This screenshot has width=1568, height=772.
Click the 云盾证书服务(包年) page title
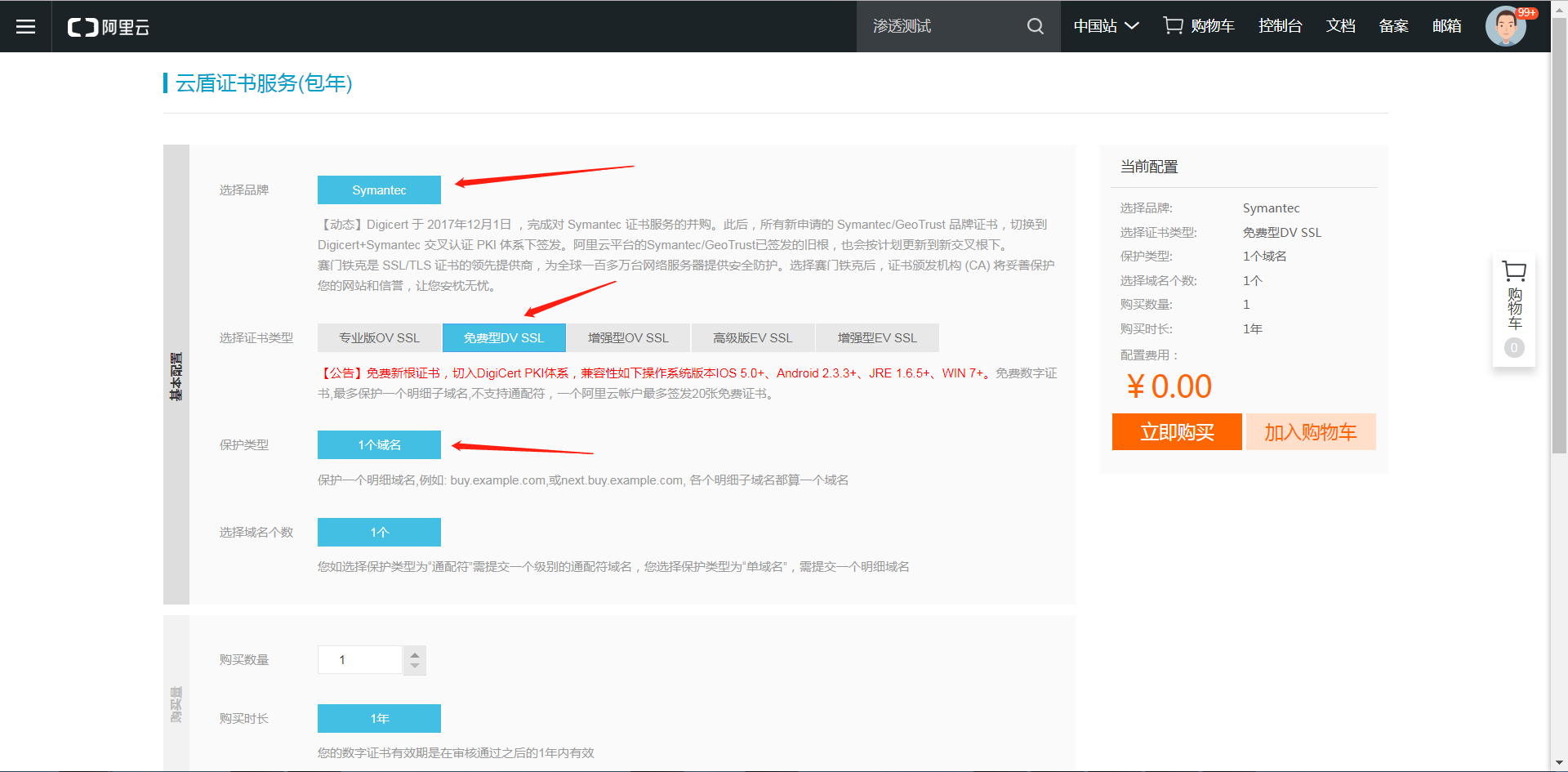pyautogui.click(x=263, y=83)
